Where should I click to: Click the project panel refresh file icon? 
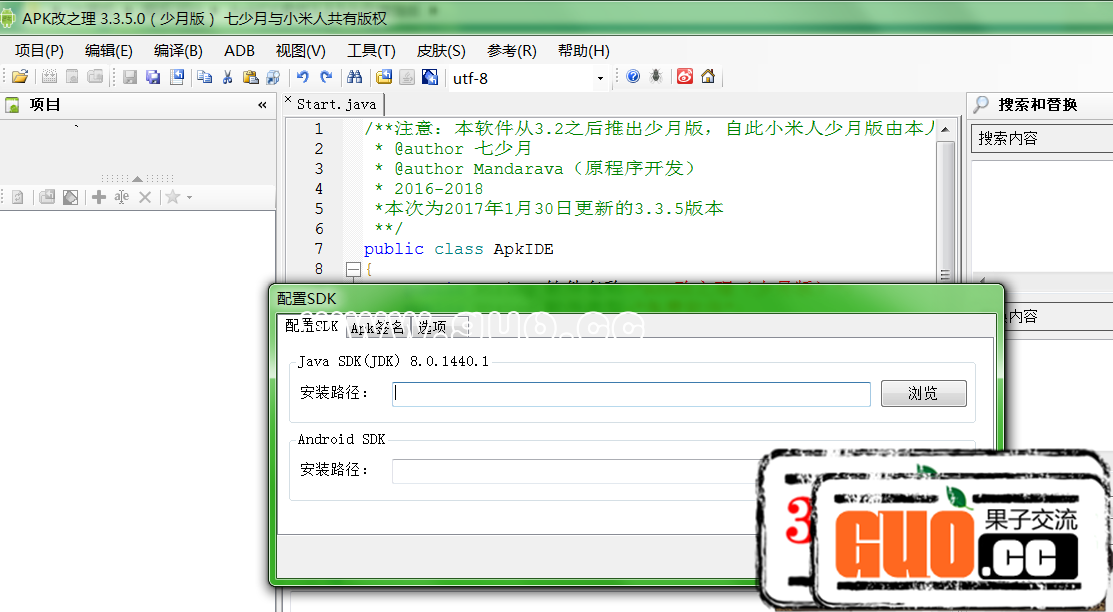(18, 197)
